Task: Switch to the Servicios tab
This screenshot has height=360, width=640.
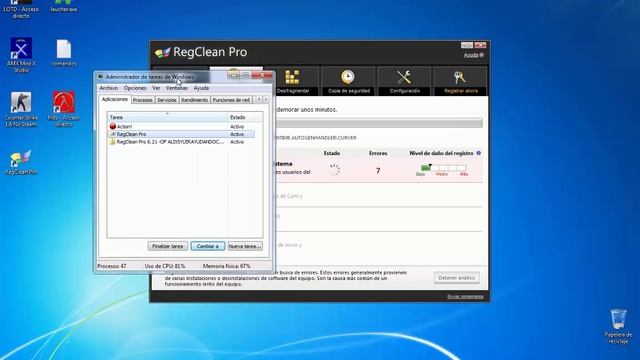Action: [167, 100]
